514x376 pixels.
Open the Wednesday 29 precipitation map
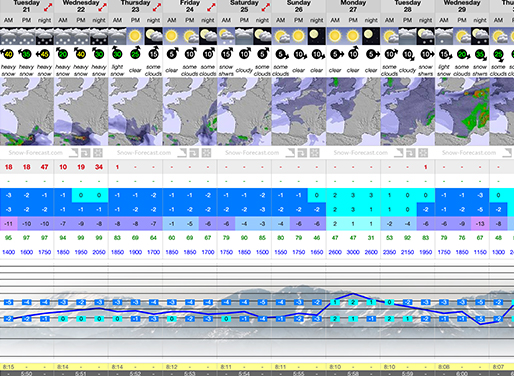point(462,112)
